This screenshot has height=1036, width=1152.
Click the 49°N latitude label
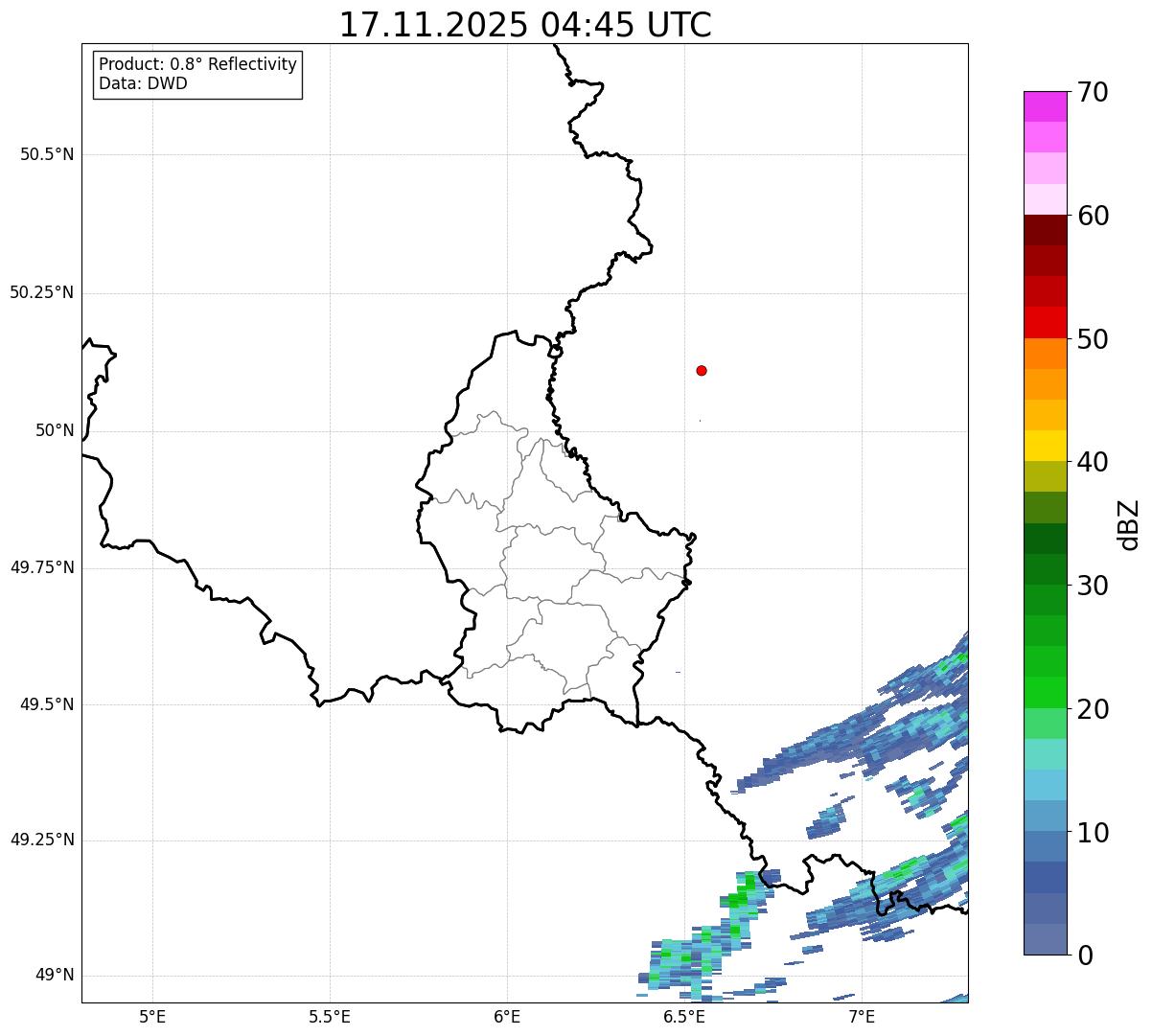click(55, 976)
